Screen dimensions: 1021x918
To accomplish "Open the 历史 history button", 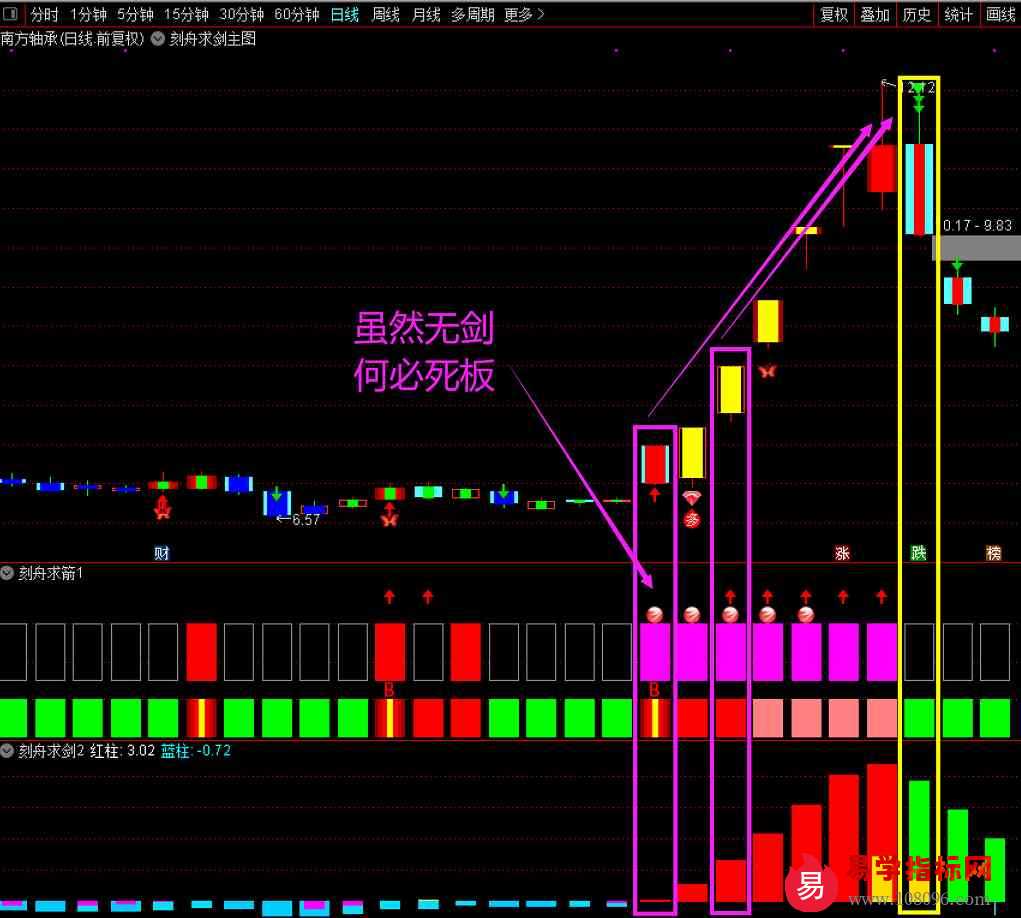I will coord(916,14).
